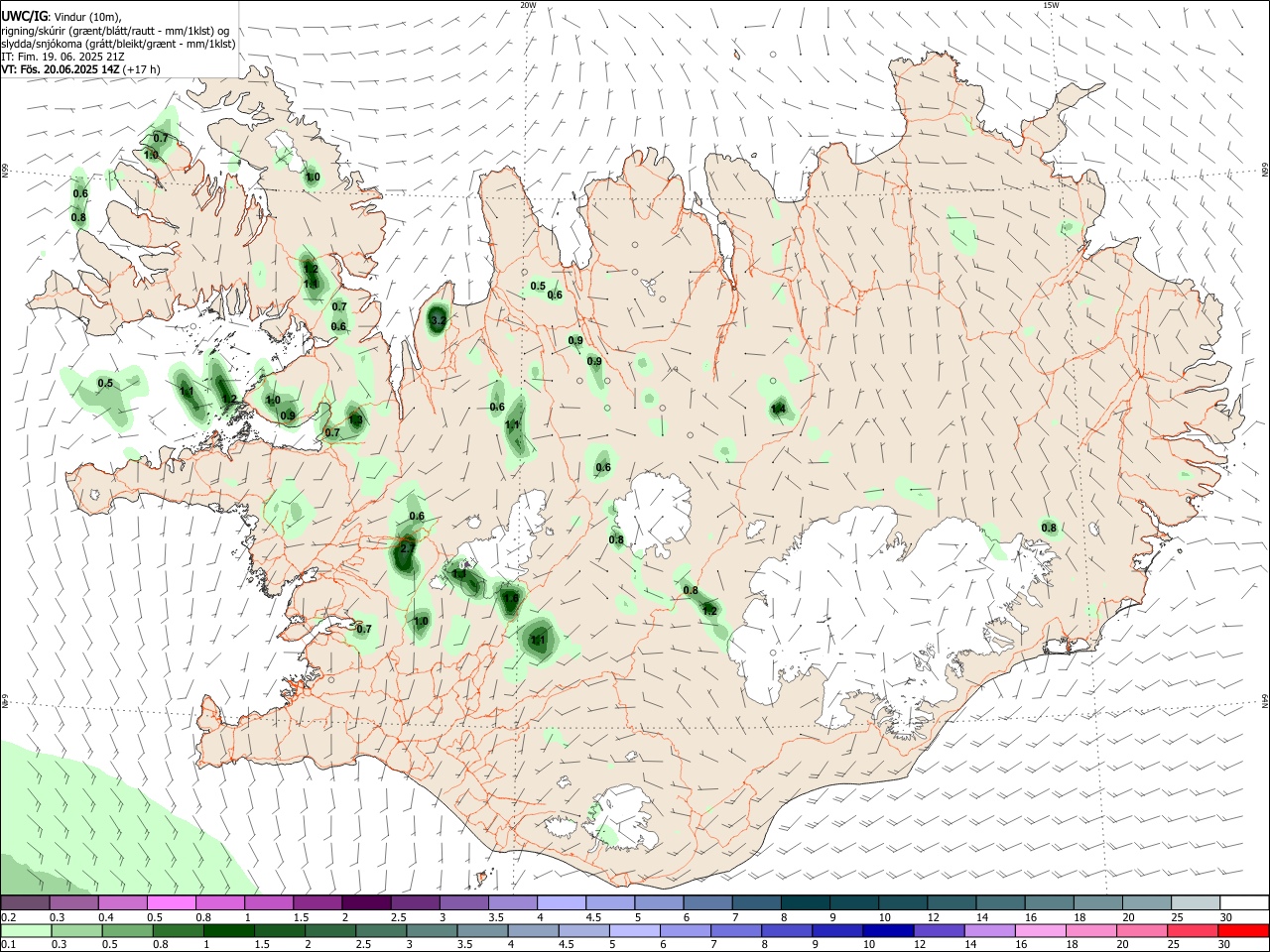Select the bright red 30 swatch in lower legend row
1270x952 pixels.
click(x=1244, y=931)
